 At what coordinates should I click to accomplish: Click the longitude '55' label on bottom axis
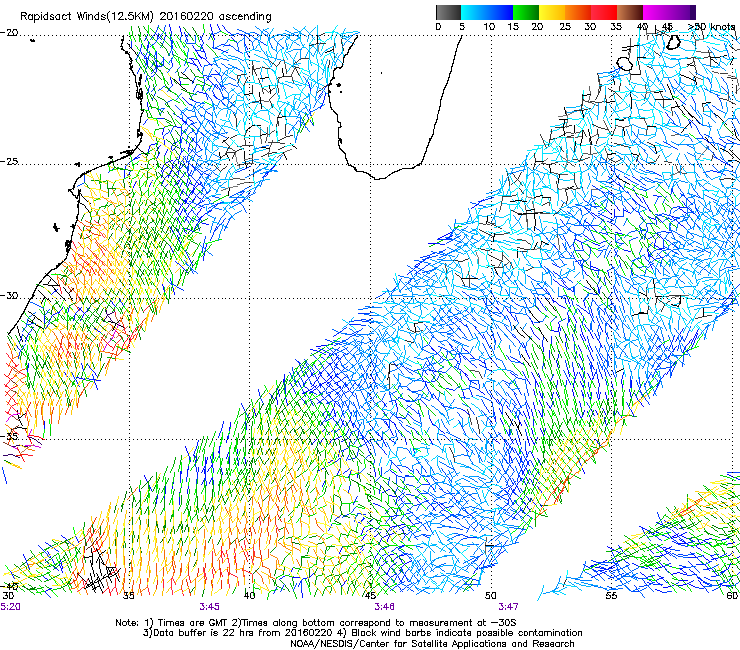611,596
